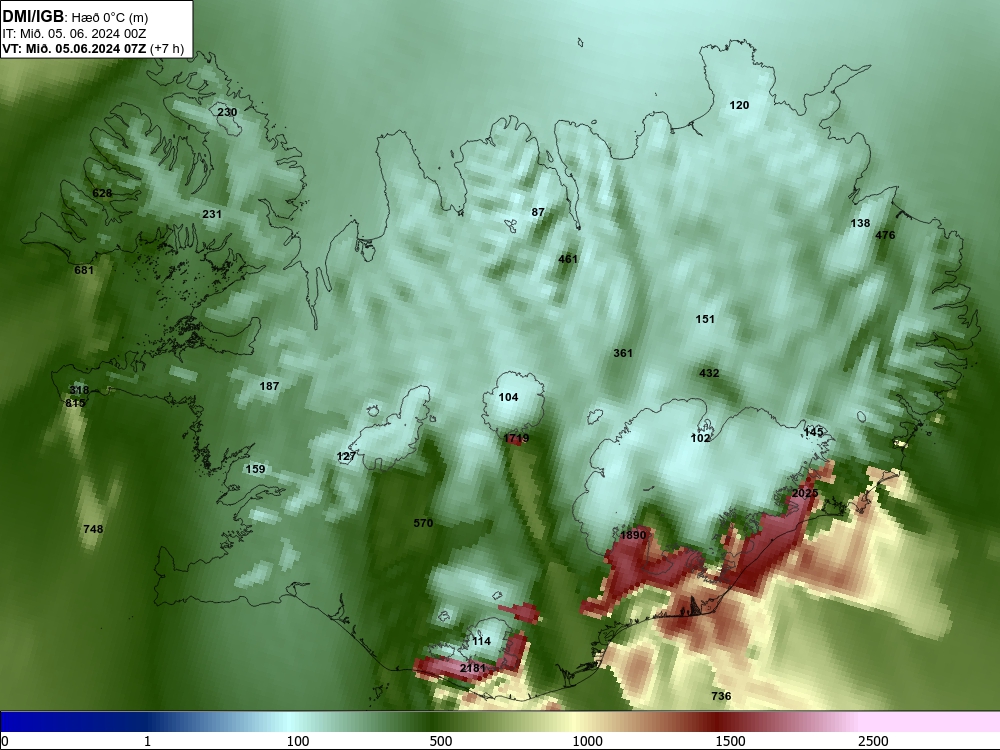Click the 1719 value label
Image resolution: width=1000 pixels, height=750 pixels.
coord(516,438)
